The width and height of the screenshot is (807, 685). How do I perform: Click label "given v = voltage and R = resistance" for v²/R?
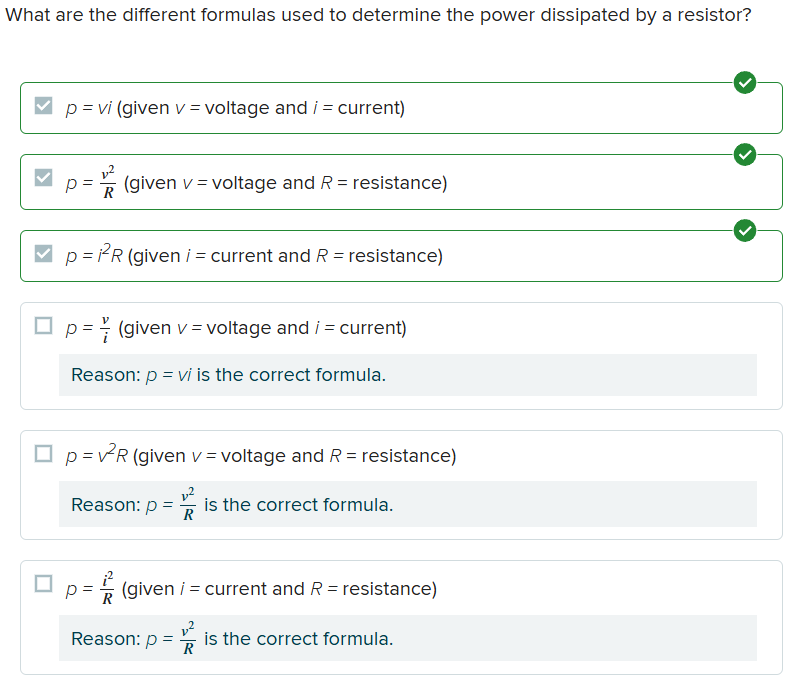pyautogui.click(x=285, y=183)
